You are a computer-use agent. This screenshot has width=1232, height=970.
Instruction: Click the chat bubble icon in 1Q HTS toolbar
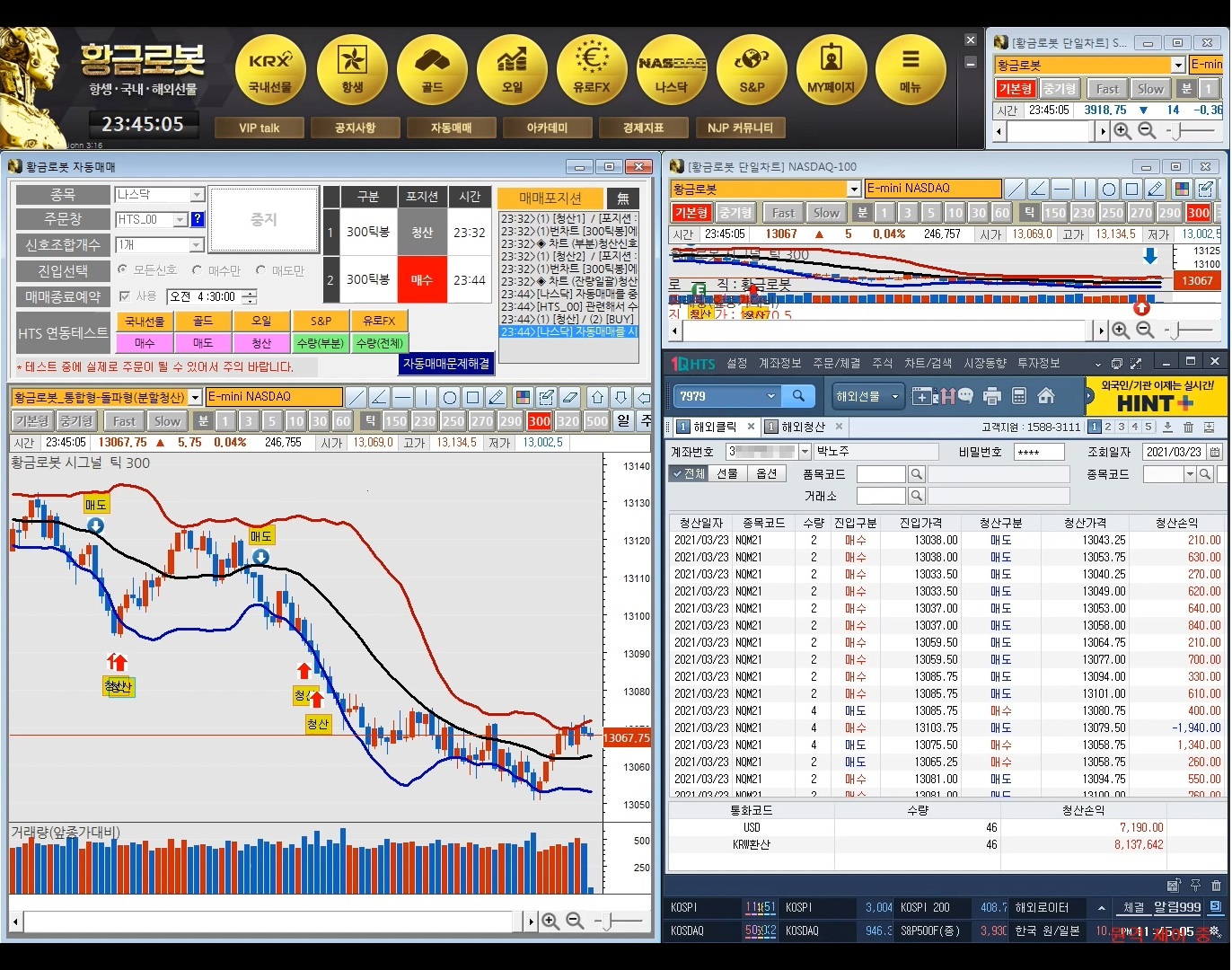[x=965, y=396]
